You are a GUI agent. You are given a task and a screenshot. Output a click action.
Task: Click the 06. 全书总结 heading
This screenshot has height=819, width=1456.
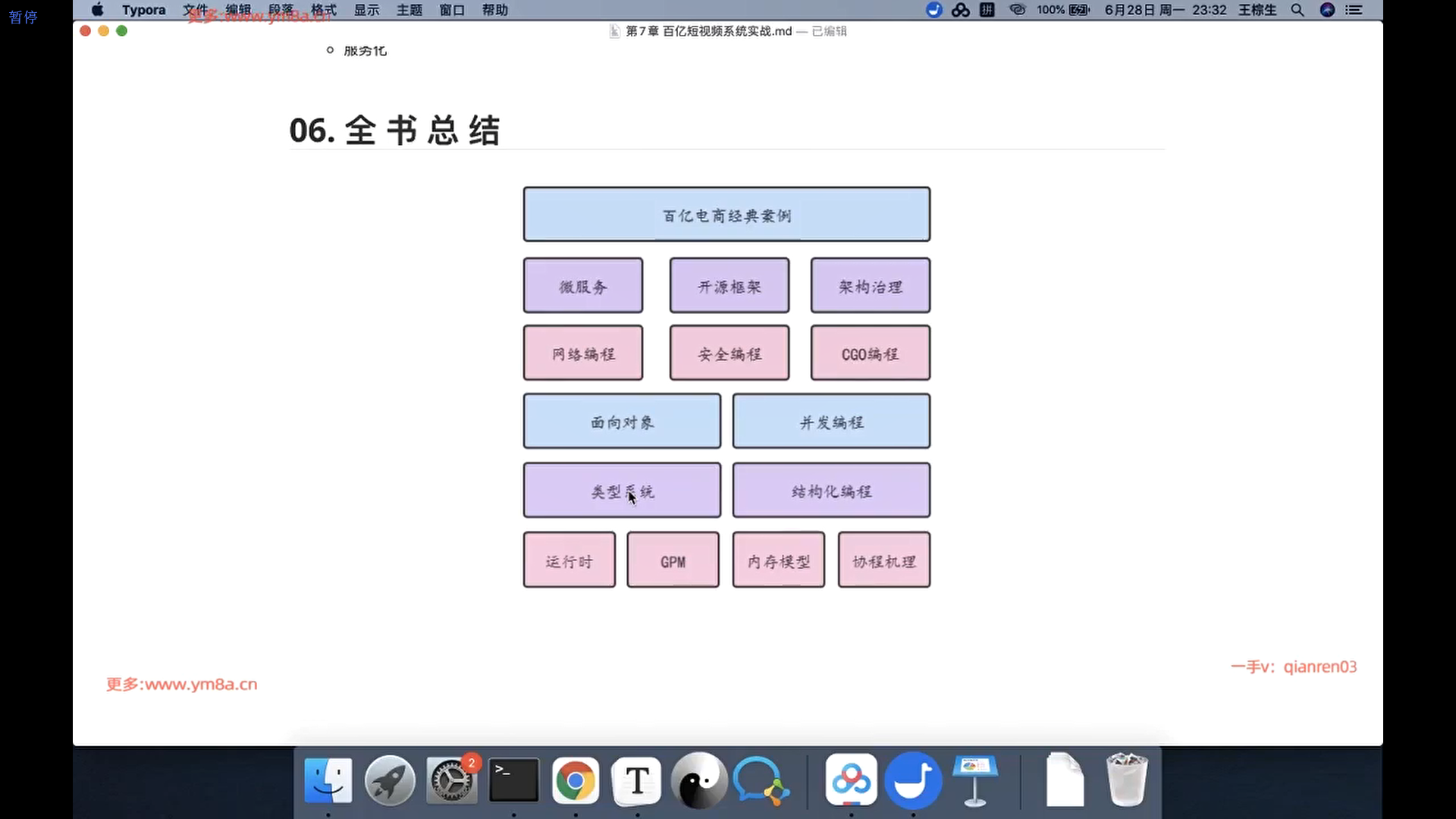[x=394, y=130]
